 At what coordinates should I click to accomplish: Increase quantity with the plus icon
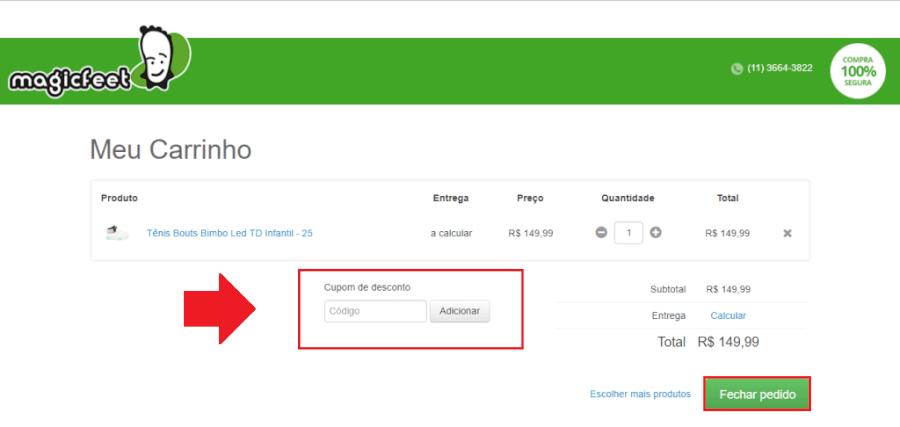pos(655,233)
